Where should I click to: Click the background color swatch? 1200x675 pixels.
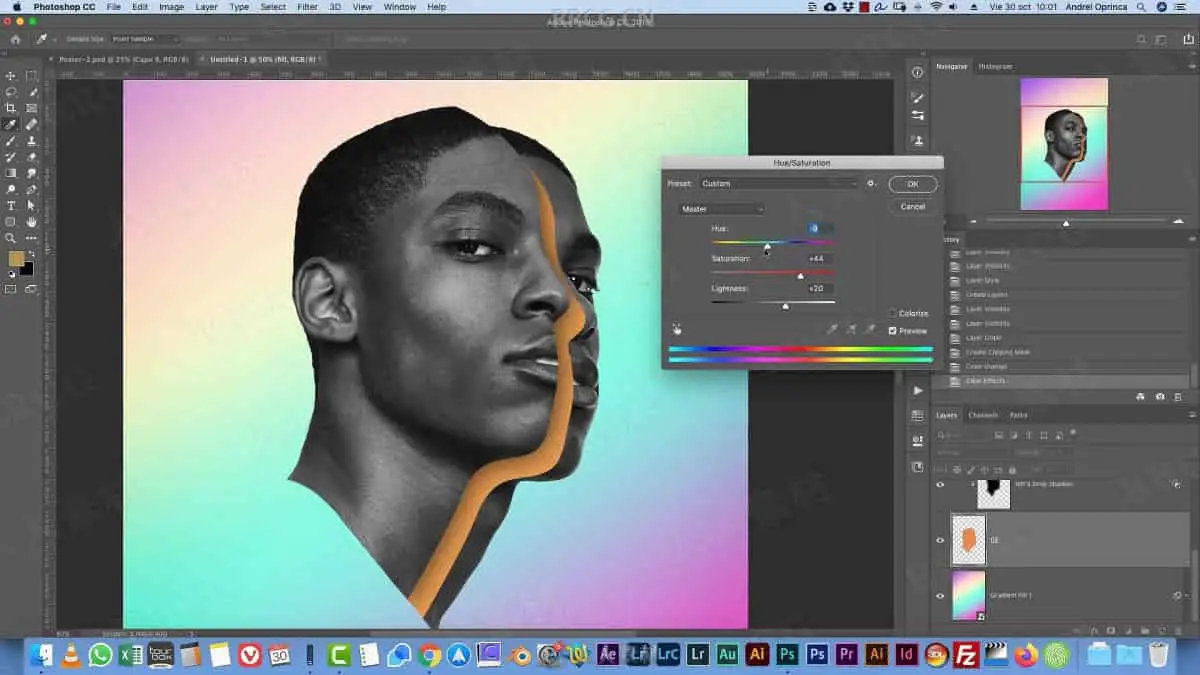[27, 269]
